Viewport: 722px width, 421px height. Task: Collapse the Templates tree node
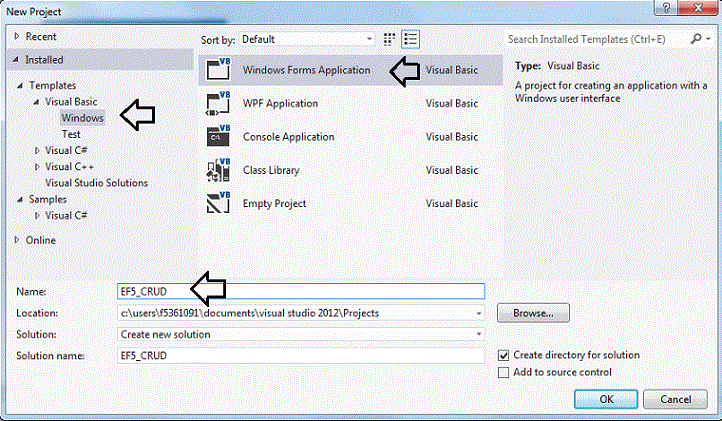tap(20, 86)
